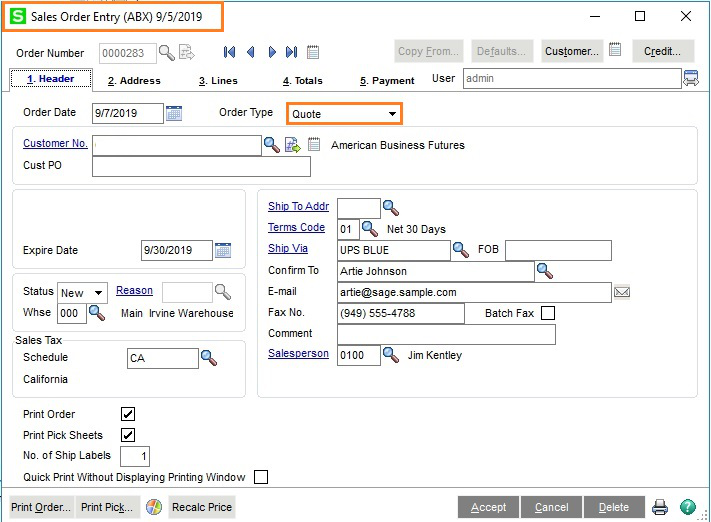
Task: Click the next order number icon beside lookup
Action: coord(186,53)
